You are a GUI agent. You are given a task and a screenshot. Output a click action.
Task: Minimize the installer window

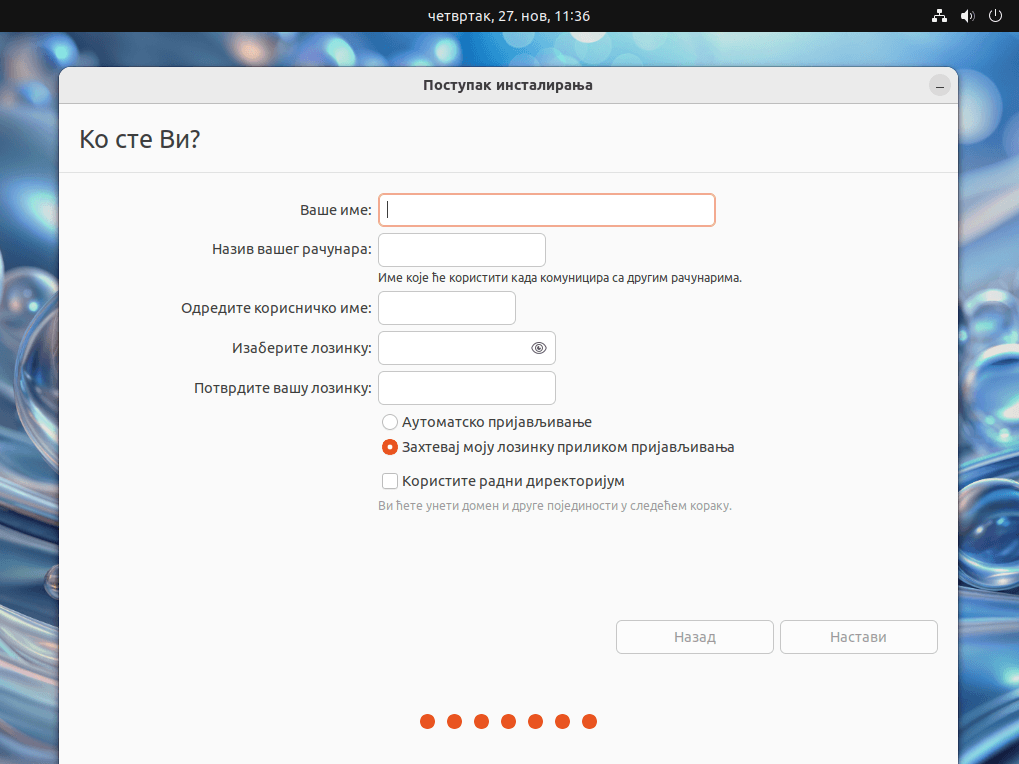point(939,86)
